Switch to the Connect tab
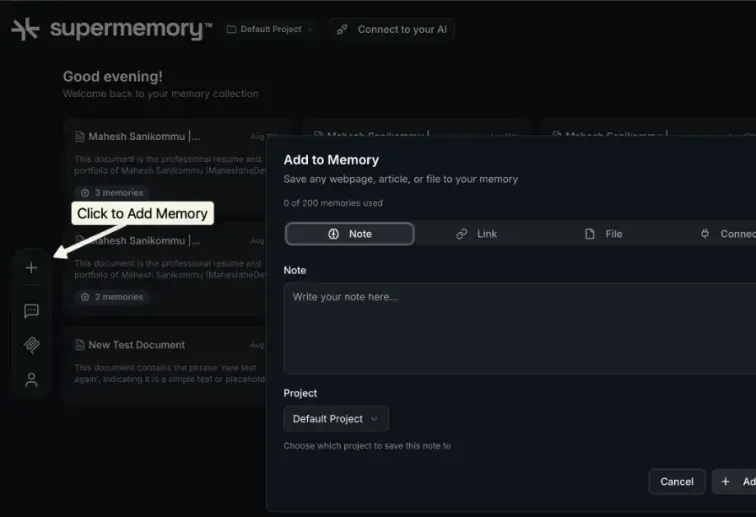 (726, 234)
